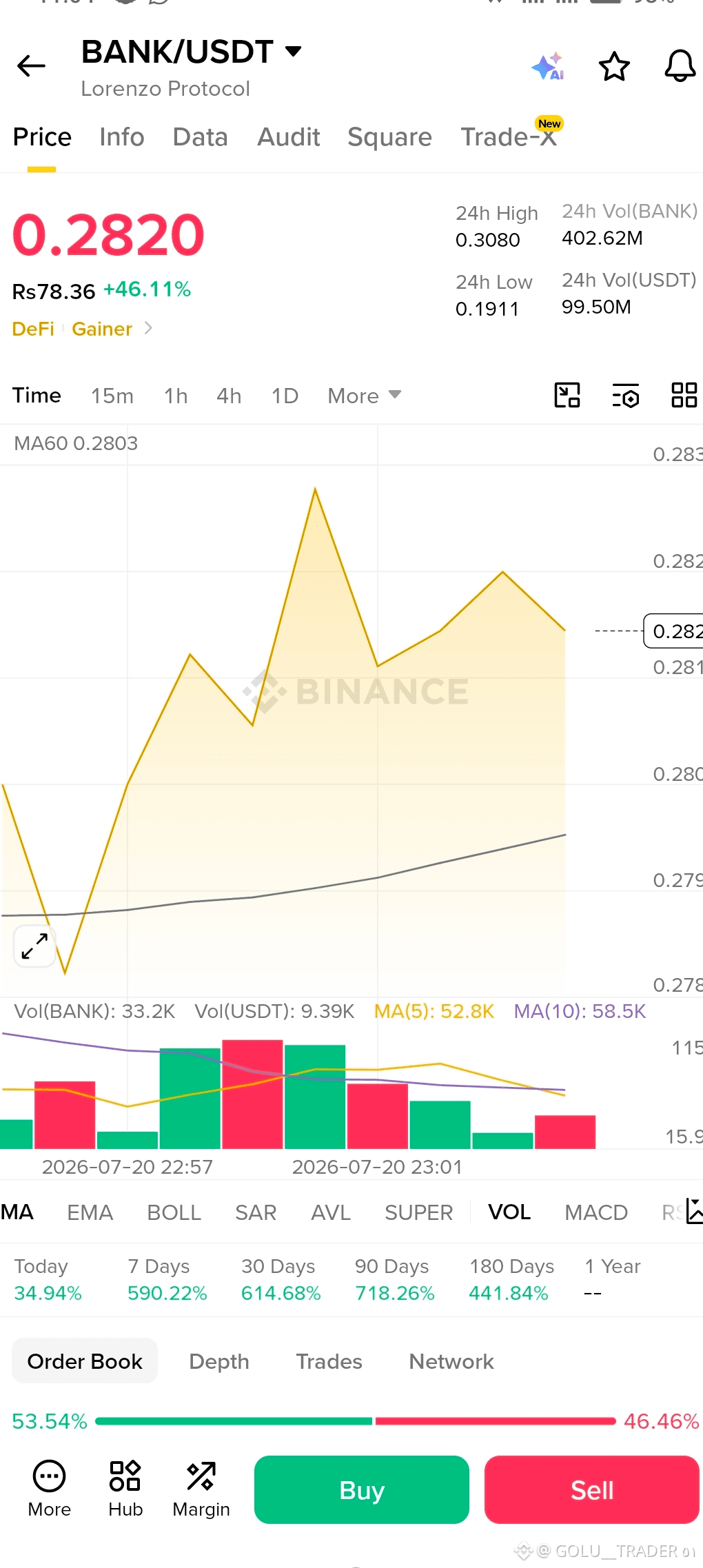Select the 1h chart interval
Image resolution: width=703 pixels, height=1568 pixels.
176,396
